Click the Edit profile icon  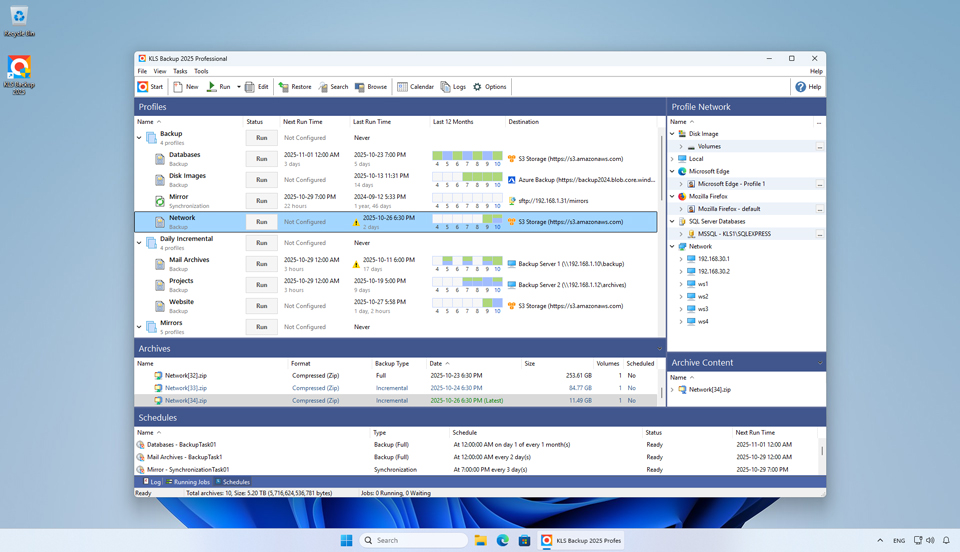(x=257, y=87)
